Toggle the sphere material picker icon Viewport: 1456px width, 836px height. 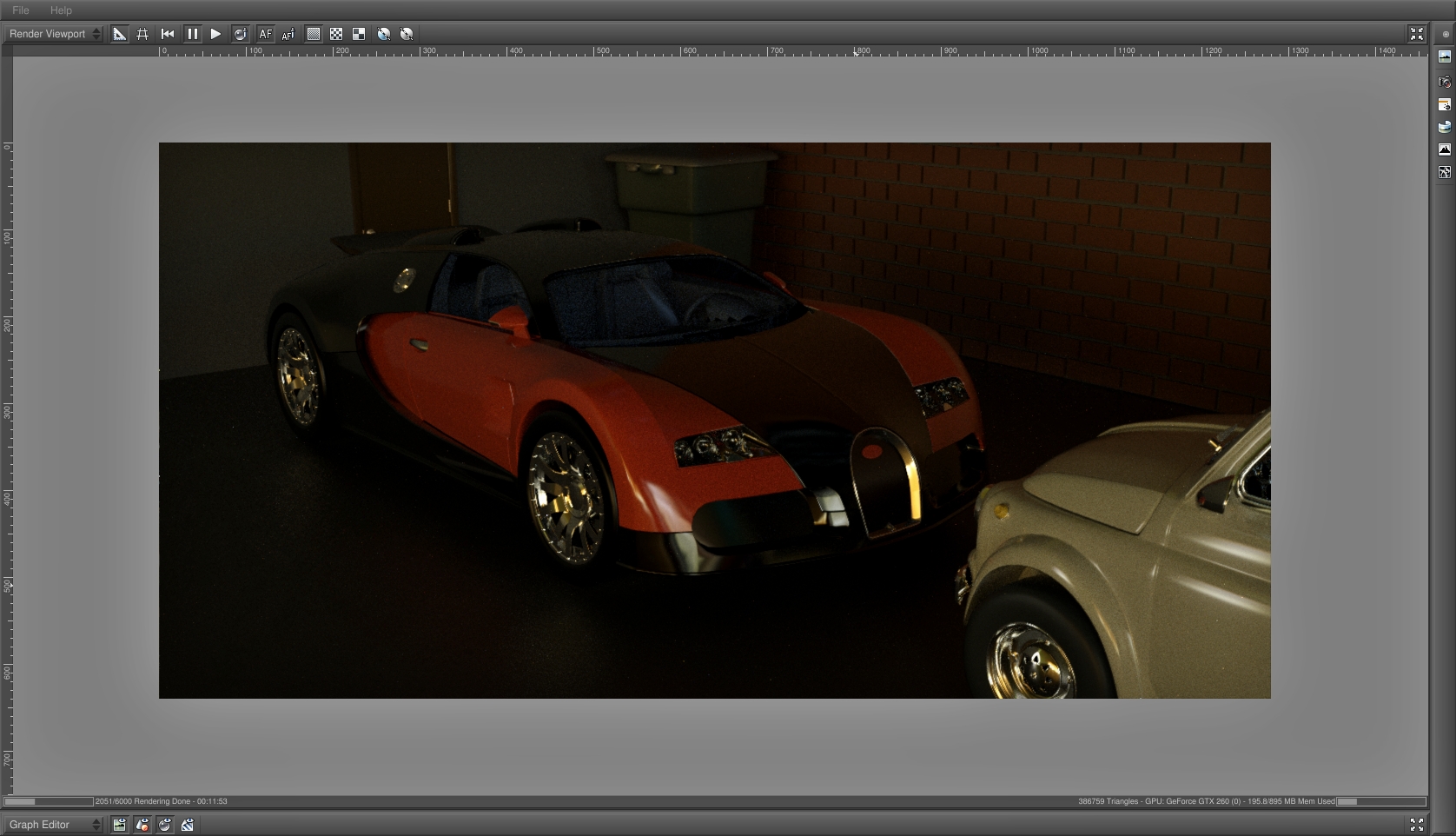click(x=241, y=34)
